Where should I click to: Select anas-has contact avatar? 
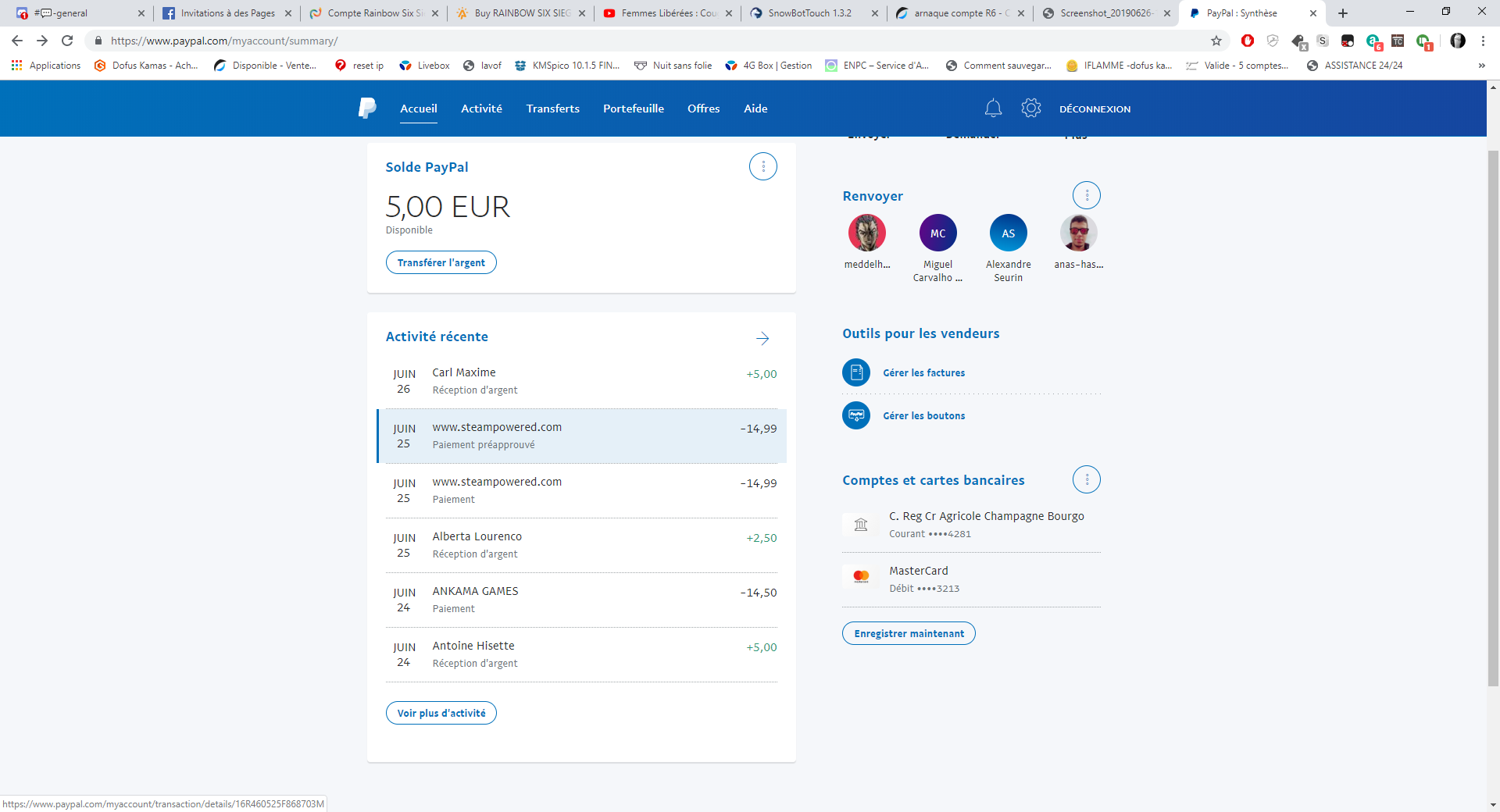pyautogui.click(x=1079, y=233)
